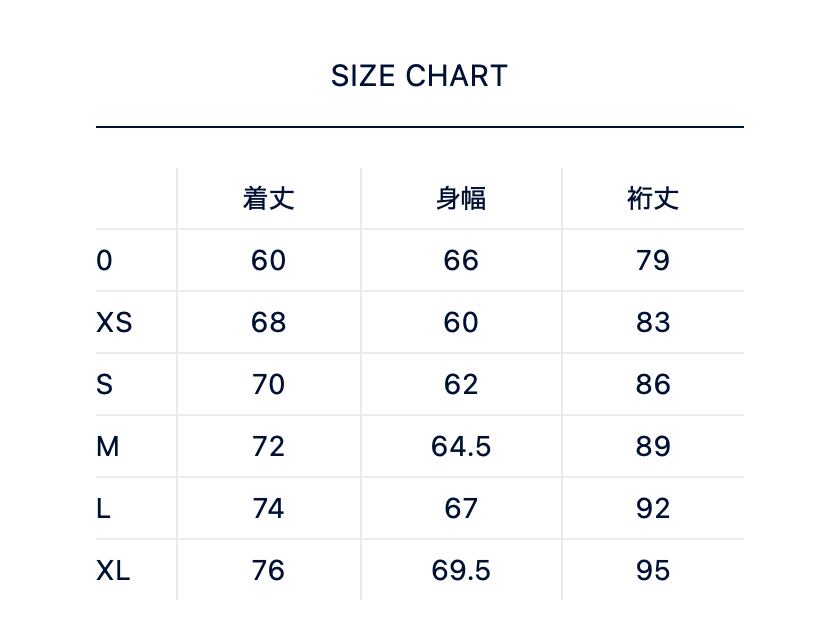Click the 裄丈 value 95 for size XL
Viewport: 828px width, 630px height.
pyautogui.click(x=653, y=571)
